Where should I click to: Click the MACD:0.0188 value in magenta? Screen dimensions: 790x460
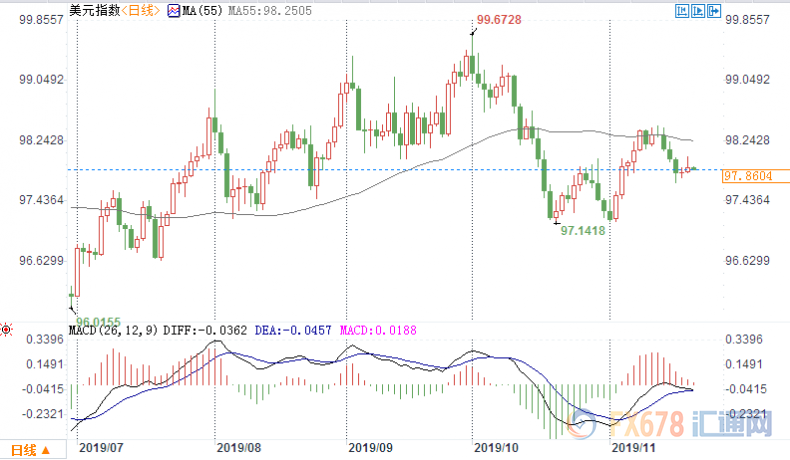pyautogui.click(x=378, y=331)
